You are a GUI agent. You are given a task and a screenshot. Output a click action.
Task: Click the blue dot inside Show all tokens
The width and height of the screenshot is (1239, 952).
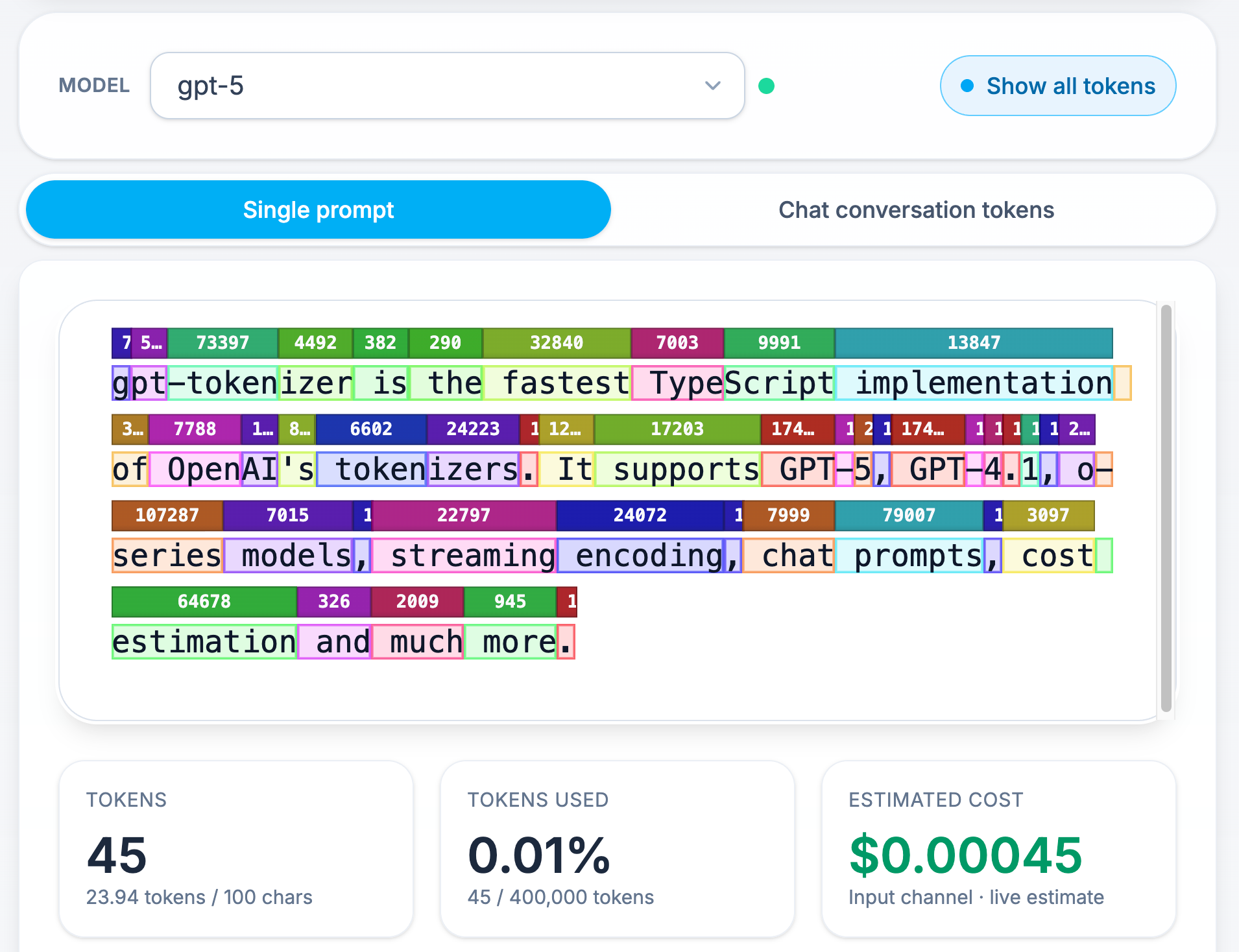(x=967, y=84)
